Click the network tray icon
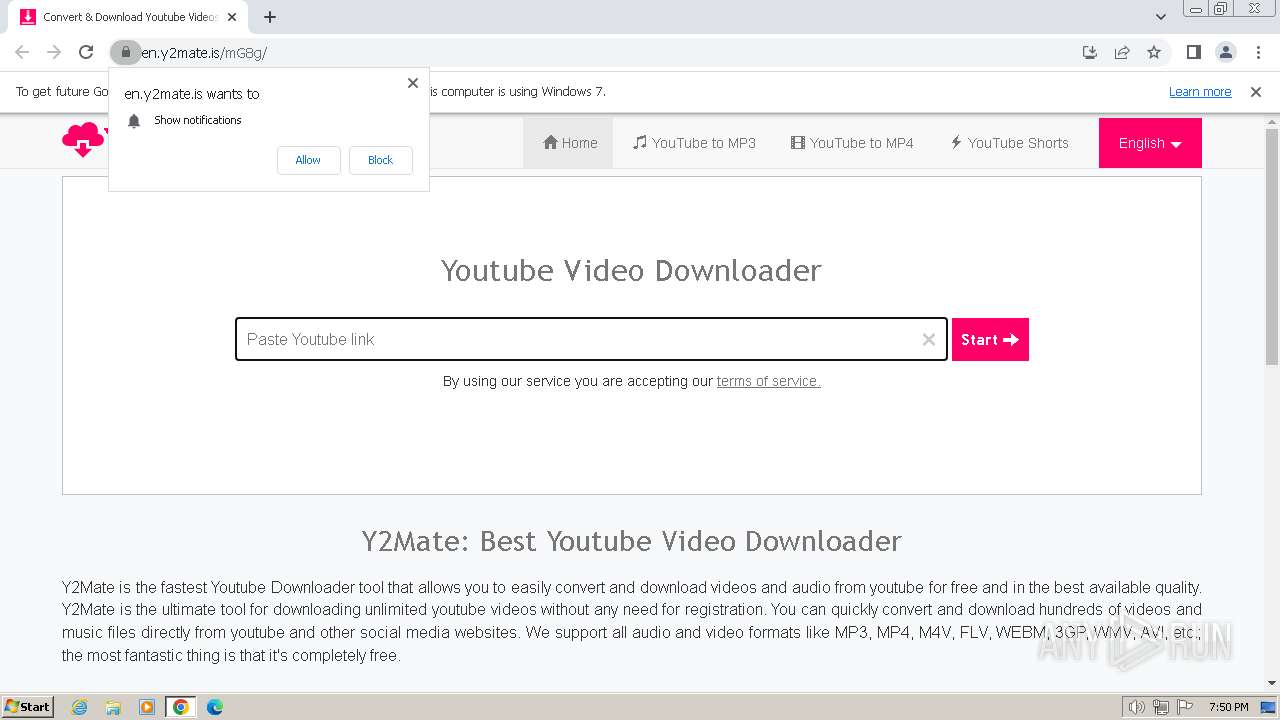1280x720 pixels. point(1161,707)
